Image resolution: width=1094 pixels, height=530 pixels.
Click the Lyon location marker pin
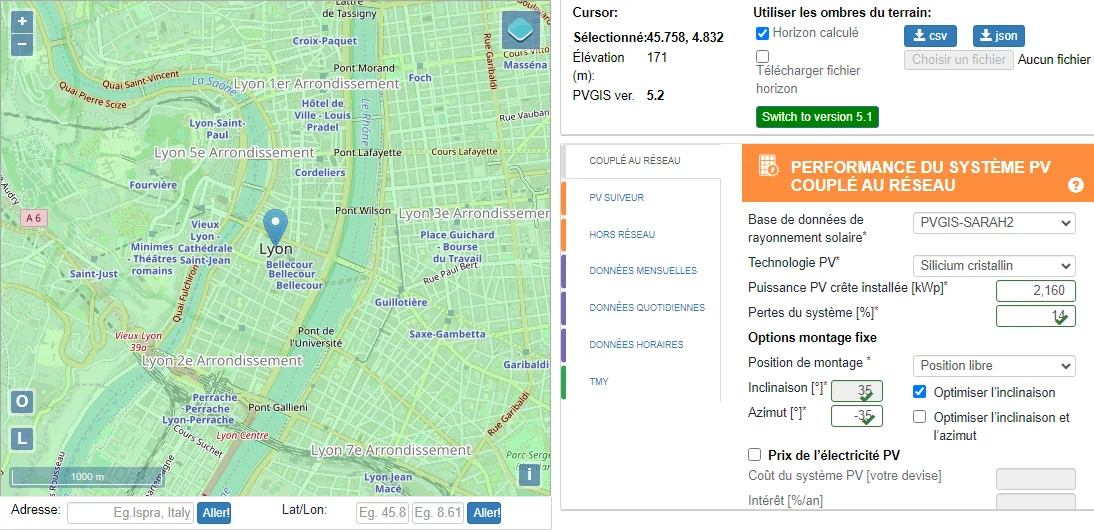276,226
